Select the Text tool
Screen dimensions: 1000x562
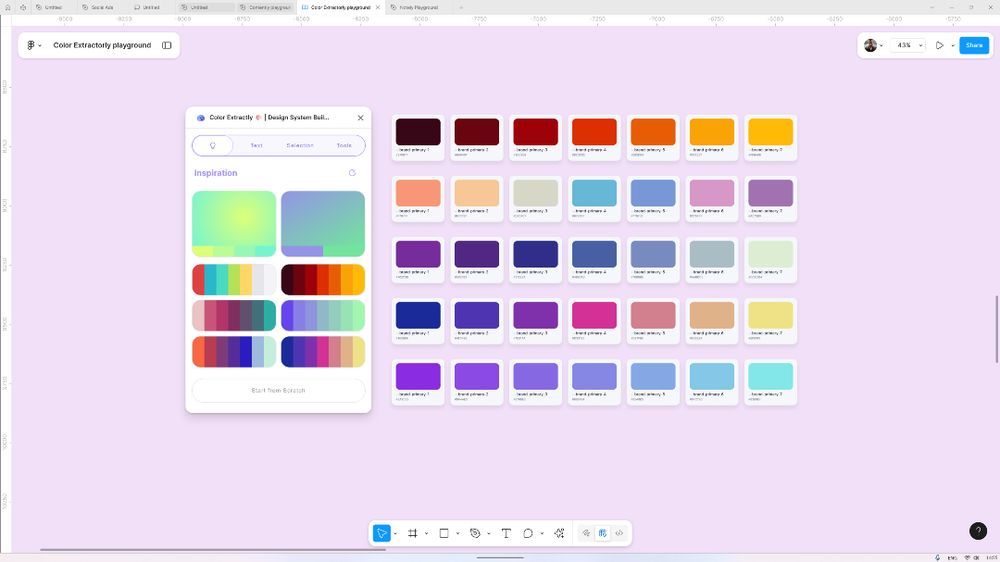506,533
